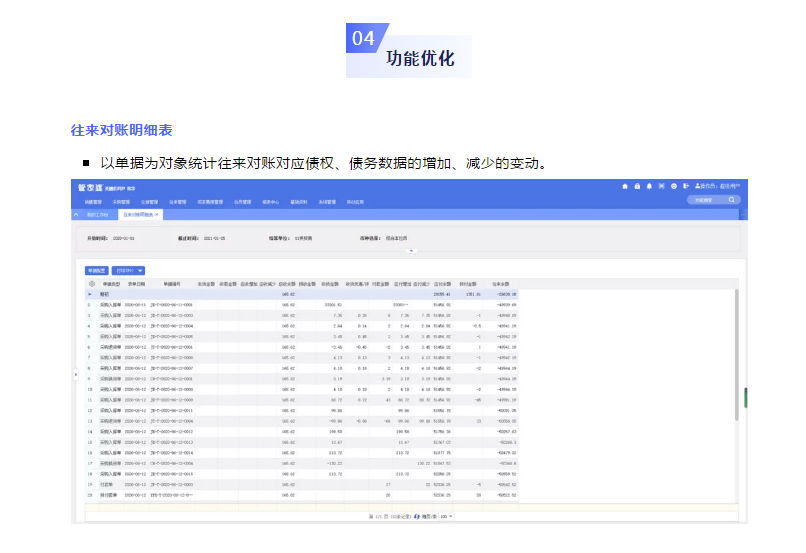This screenshot has height=553, width=806.
Task: Click the 单据配置 button
Action: [96, 270]
